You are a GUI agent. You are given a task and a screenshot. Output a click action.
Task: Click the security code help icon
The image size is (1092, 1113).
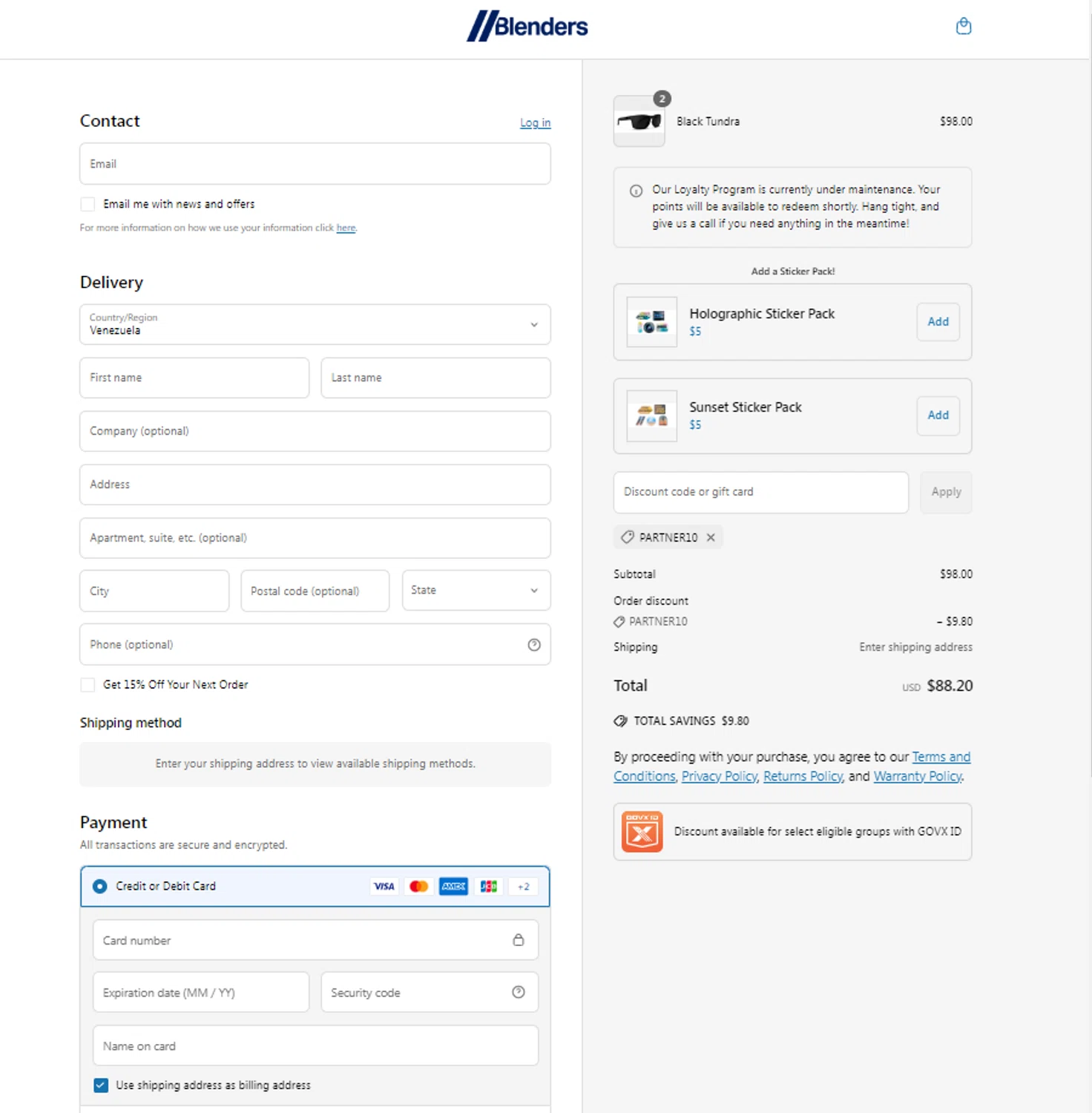click(519, 992)
